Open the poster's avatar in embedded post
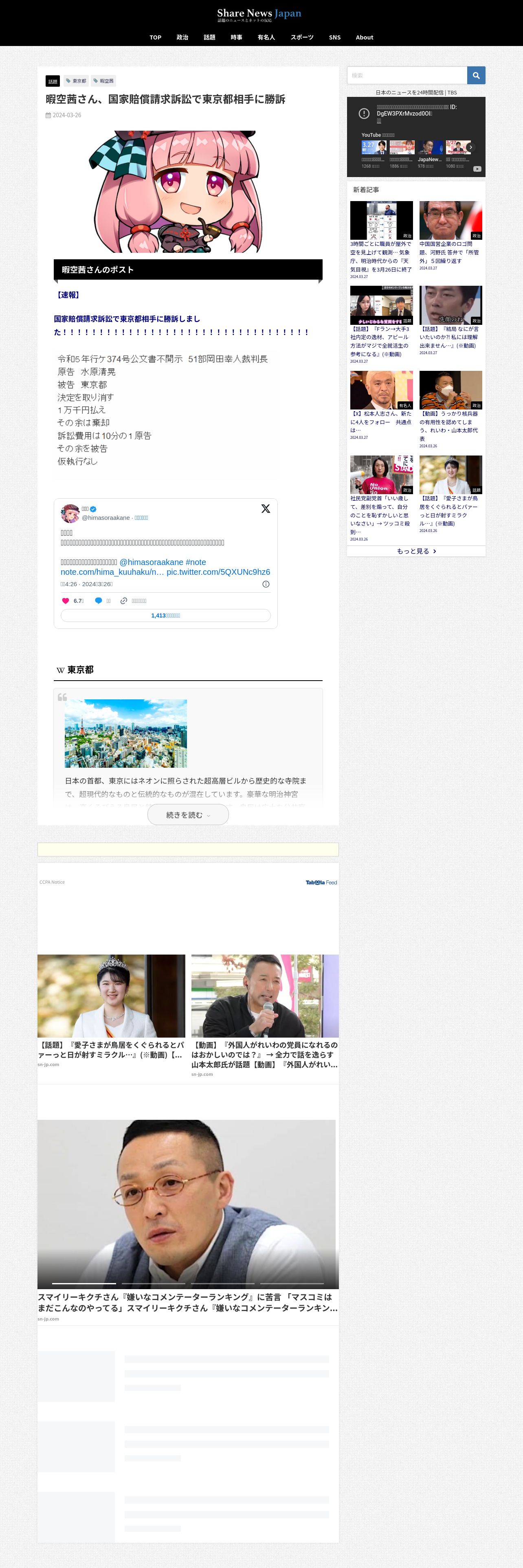Screen dimensions: 523x1568 point(70,513)
